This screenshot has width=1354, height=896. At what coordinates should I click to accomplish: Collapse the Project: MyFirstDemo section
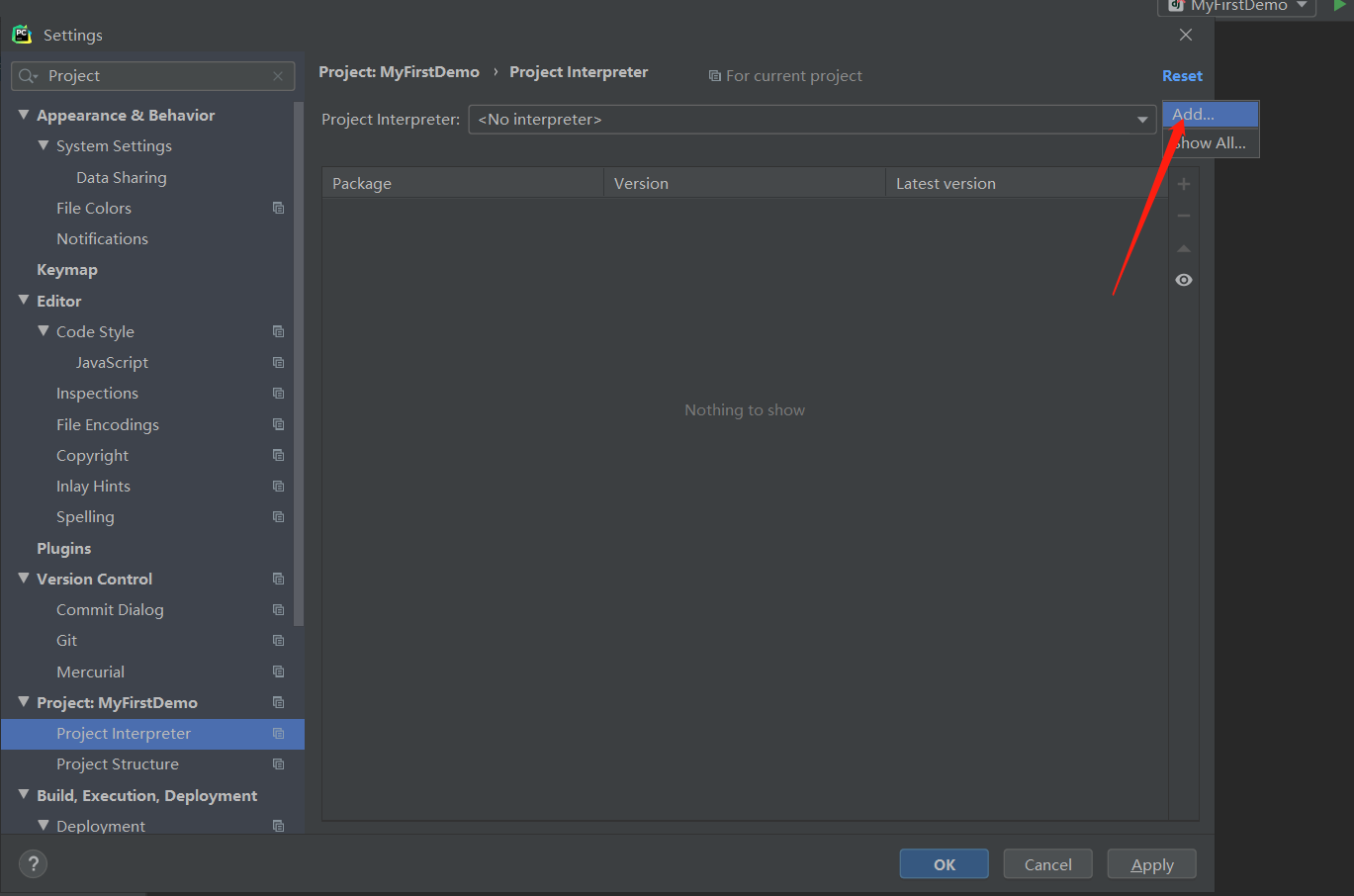tap(24, 701)
